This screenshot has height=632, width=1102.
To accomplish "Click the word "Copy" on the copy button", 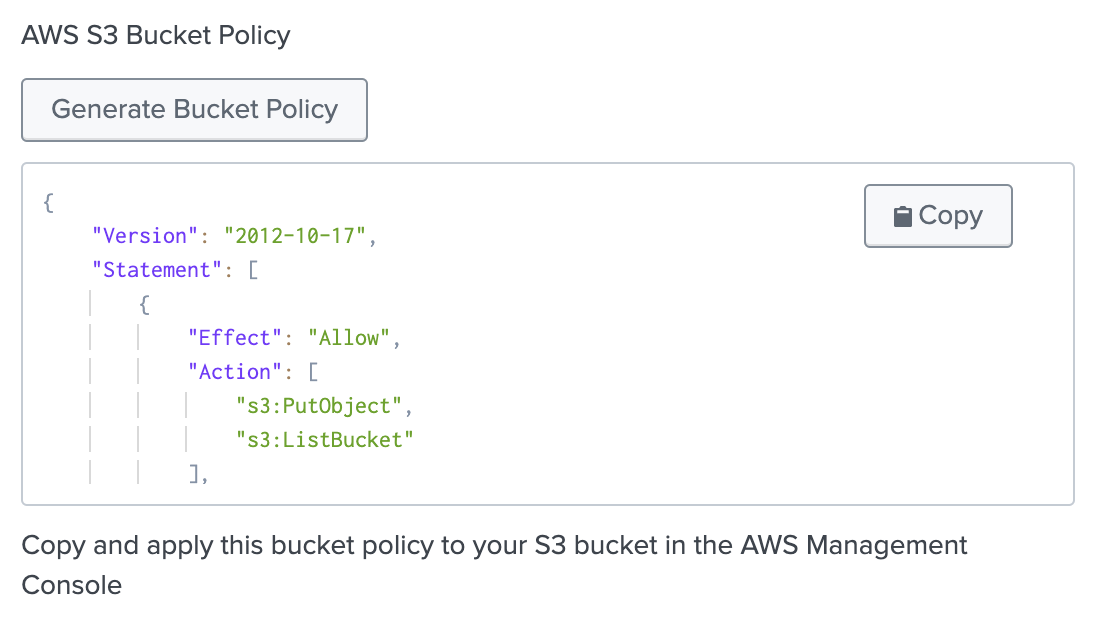I will tap(953, 215).
